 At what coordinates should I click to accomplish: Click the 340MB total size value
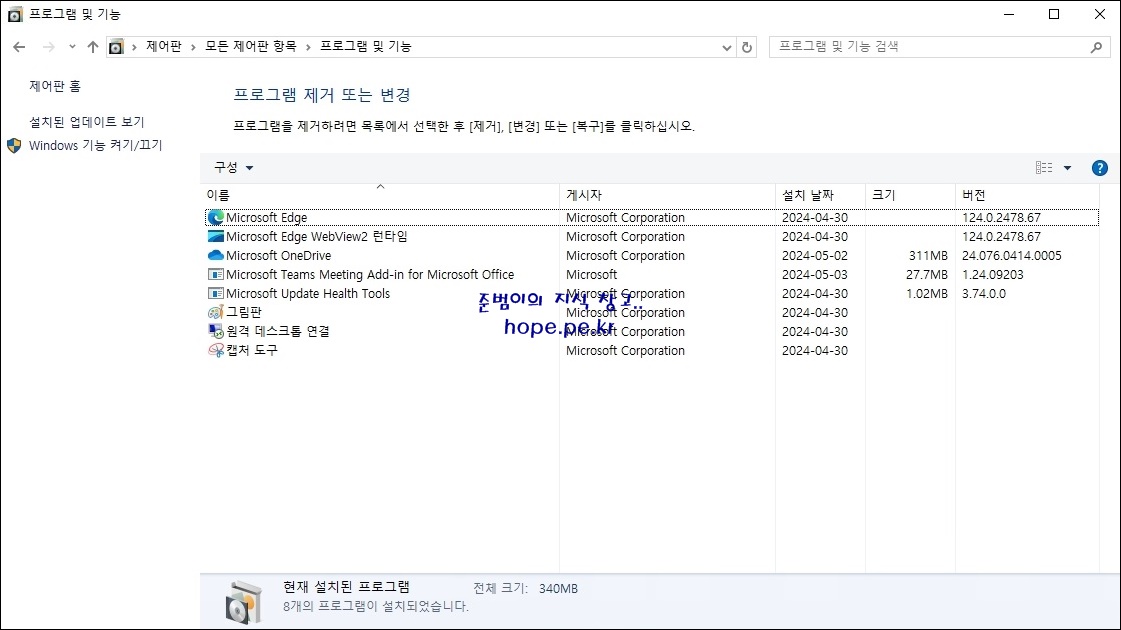[x=558, y=589]
